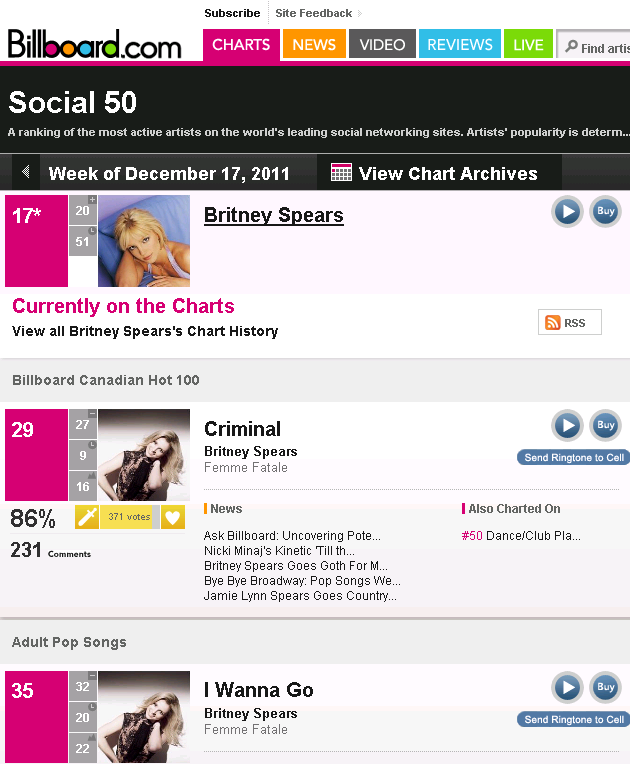Open the CHARTS navigation tab
The image size is (630, 766).
(x=241, y=45)
